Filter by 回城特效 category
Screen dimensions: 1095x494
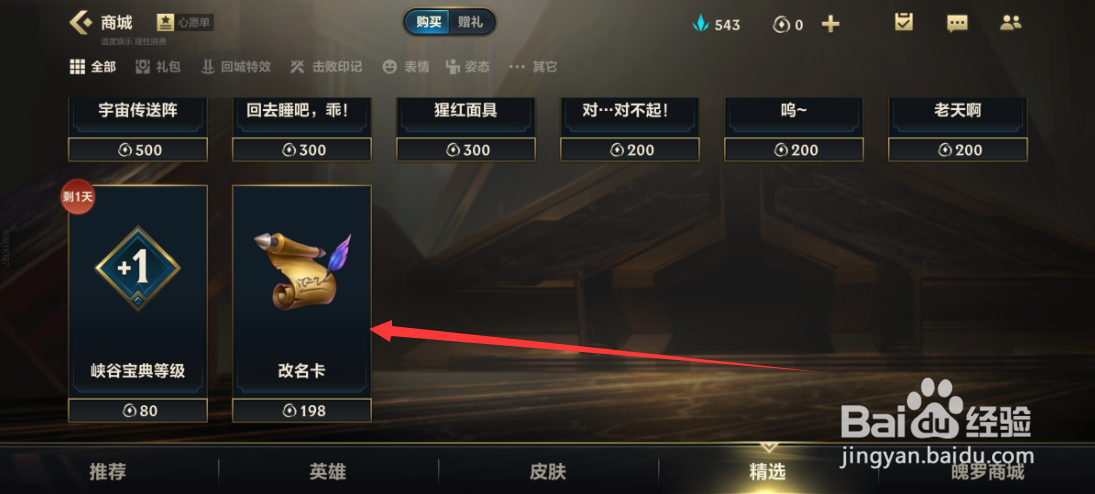pyautogui.click(x=235, y=67)
